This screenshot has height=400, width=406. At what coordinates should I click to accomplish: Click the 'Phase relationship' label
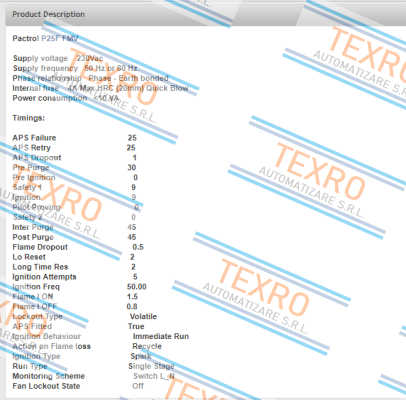tap(47, 78)
